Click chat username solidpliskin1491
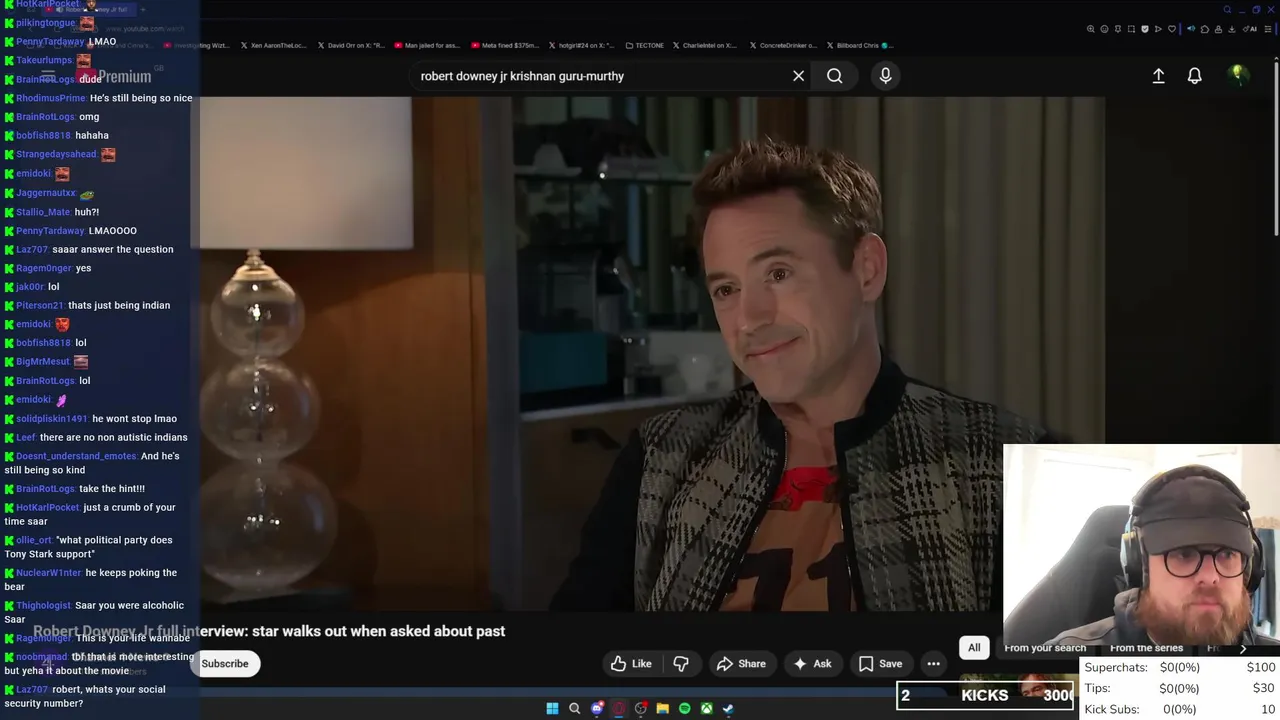1280x720 pixels. pos(52,419)
